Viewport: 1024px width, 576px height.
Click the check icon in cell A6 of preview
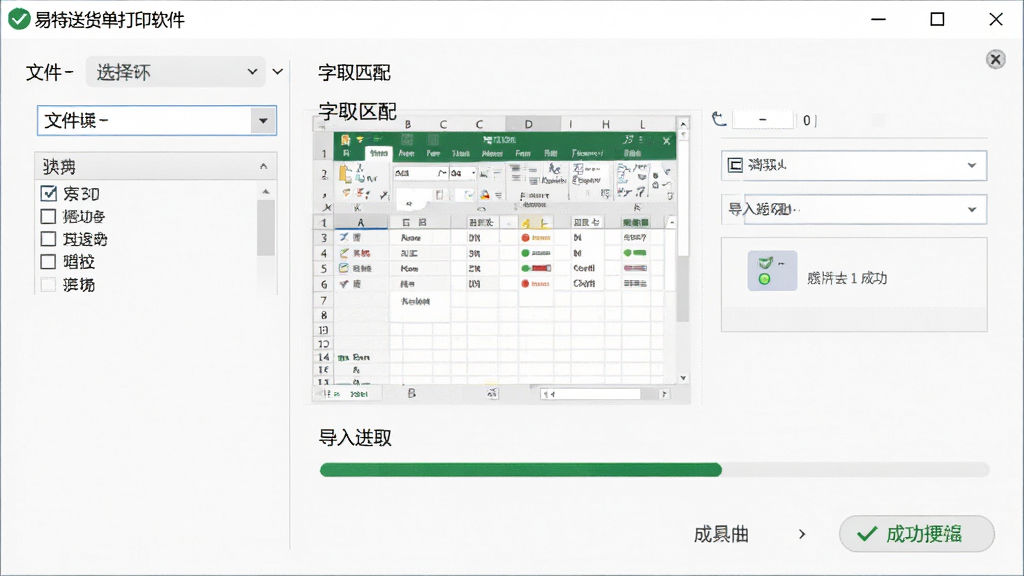344,283
